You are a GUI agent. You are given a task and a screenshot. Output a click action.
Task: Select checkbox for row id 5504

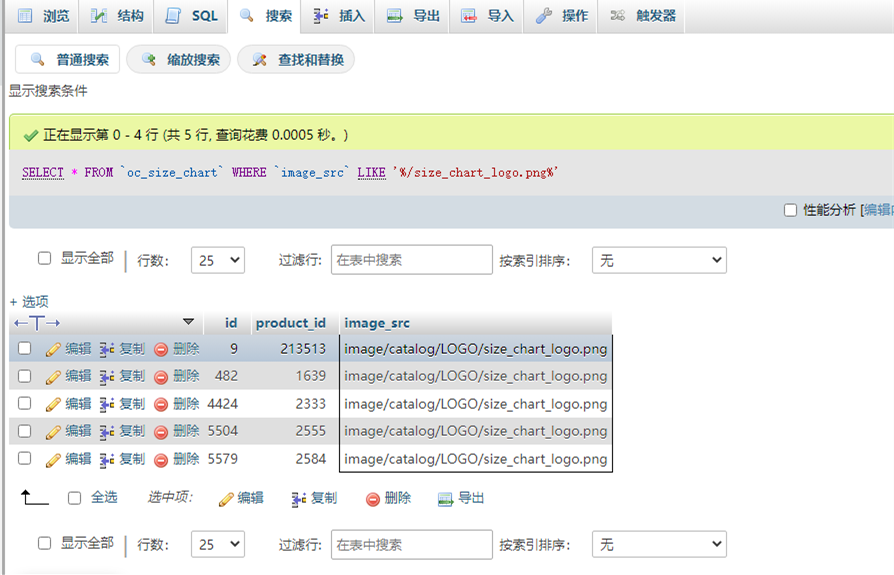pyautogui.click(x=25, y=431)
